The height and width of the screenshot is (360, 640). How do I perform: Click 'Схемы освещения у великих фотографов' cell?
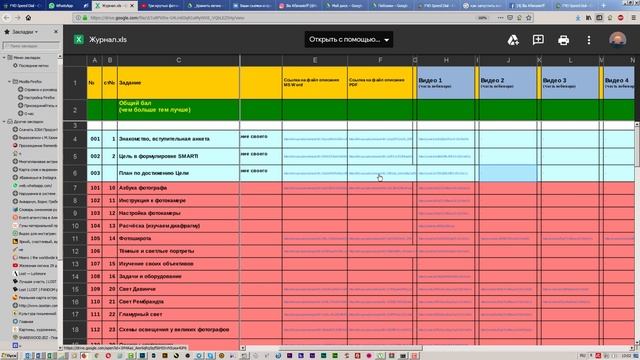178,329
